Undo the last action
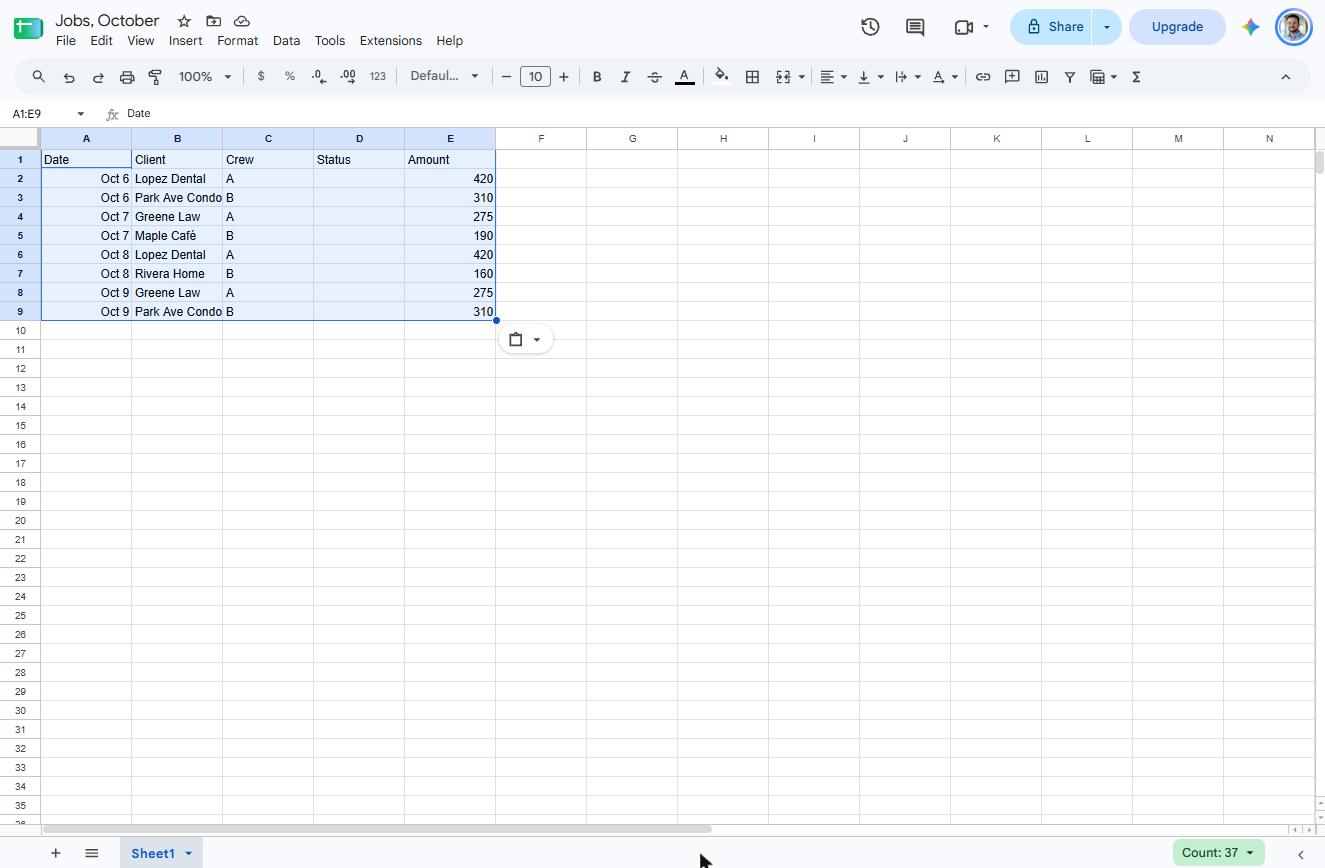The height and width of the screenshot is (868, 1325). tap(69, 77)
